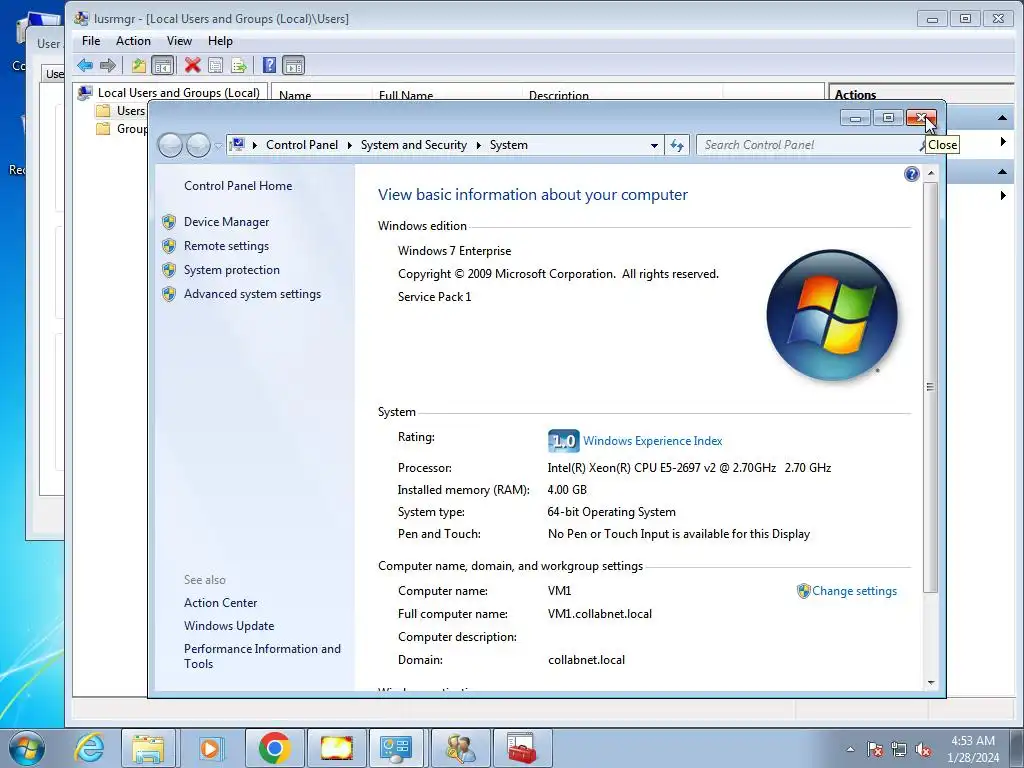1024x768 pixels.
Task: Toggle the Show/Hide Action Pane toolbar icon
Action: click(x=293, y=65)
